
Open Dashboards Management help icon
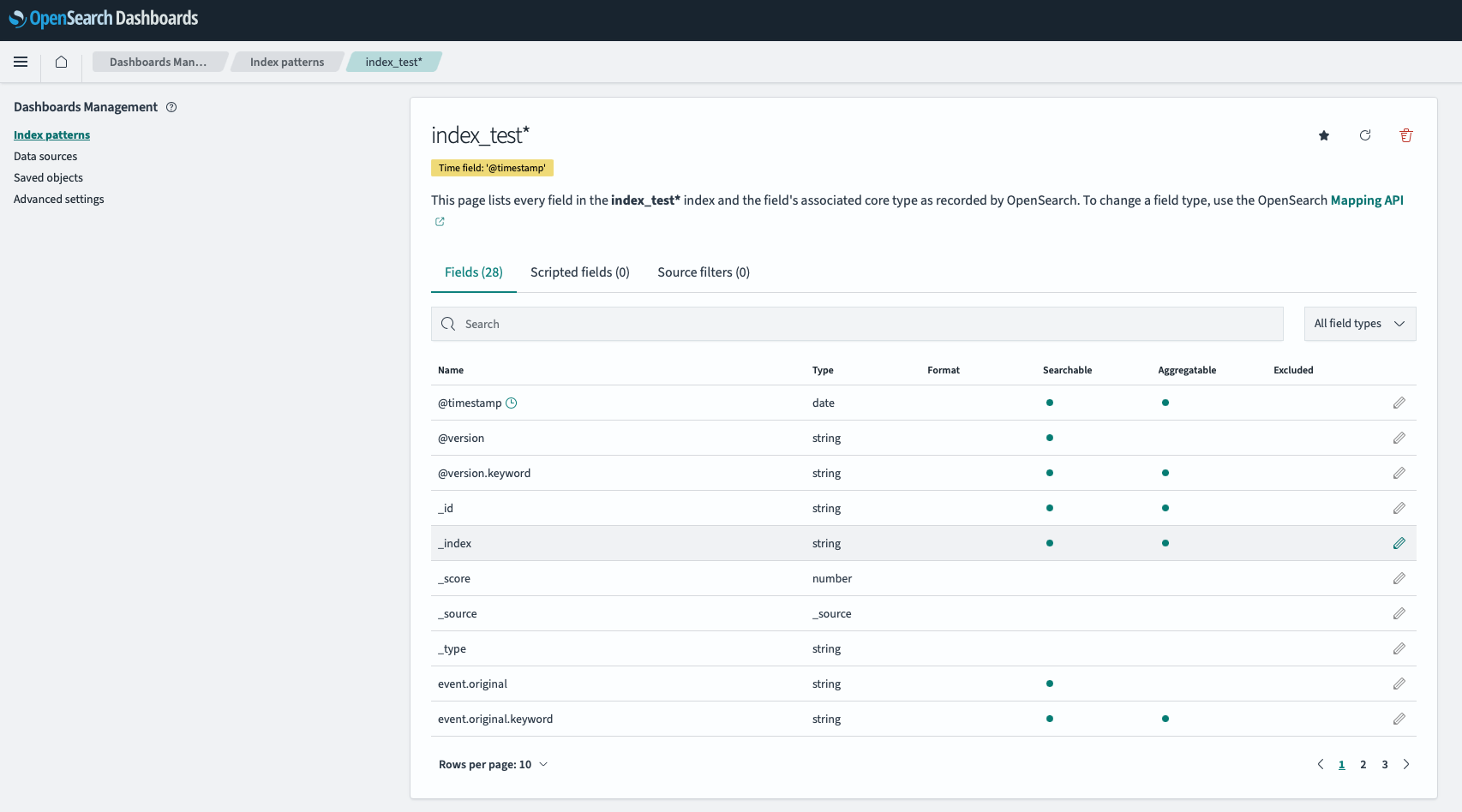click(x=171, y=107)
